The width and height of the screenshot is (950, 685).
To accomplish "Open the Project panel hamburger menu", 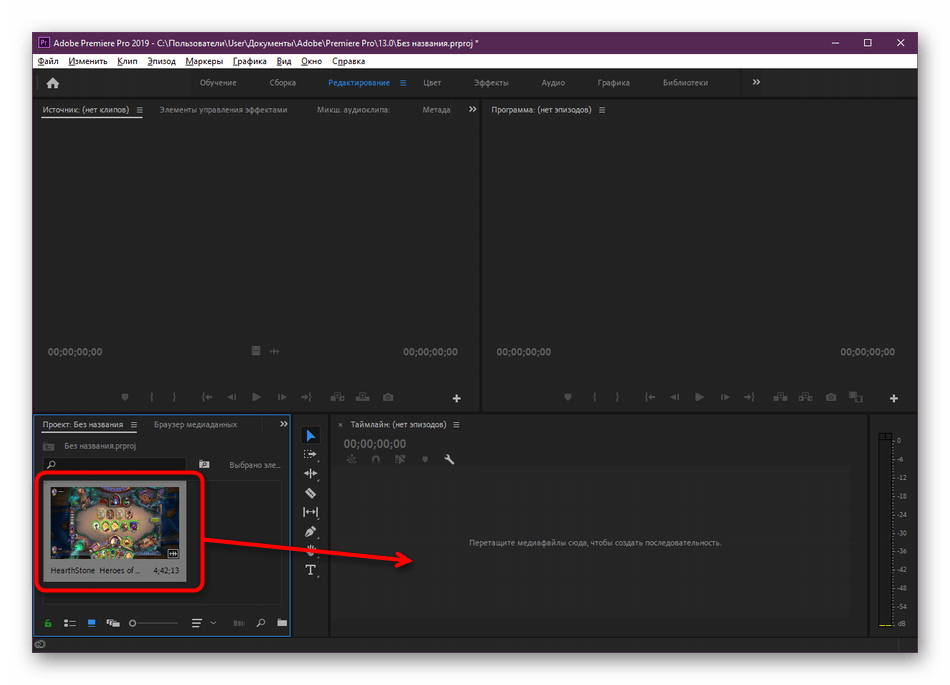I will (134, 424).
